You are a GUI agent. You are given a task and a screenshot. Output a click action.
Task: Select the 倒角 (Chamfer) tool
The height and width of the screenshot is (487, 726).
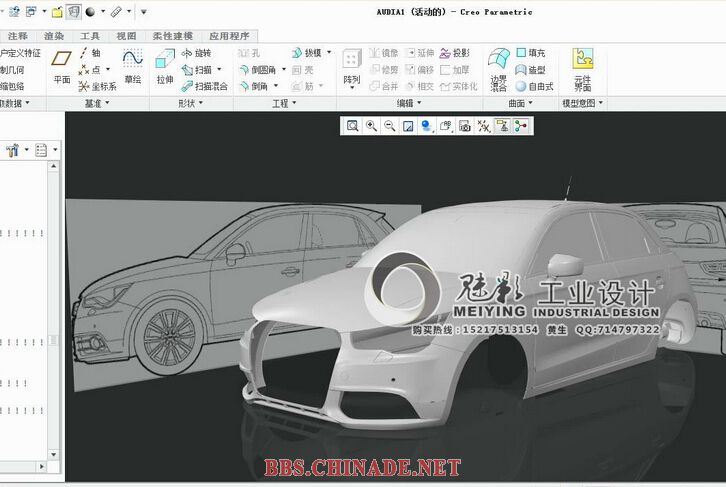point(254,86)
